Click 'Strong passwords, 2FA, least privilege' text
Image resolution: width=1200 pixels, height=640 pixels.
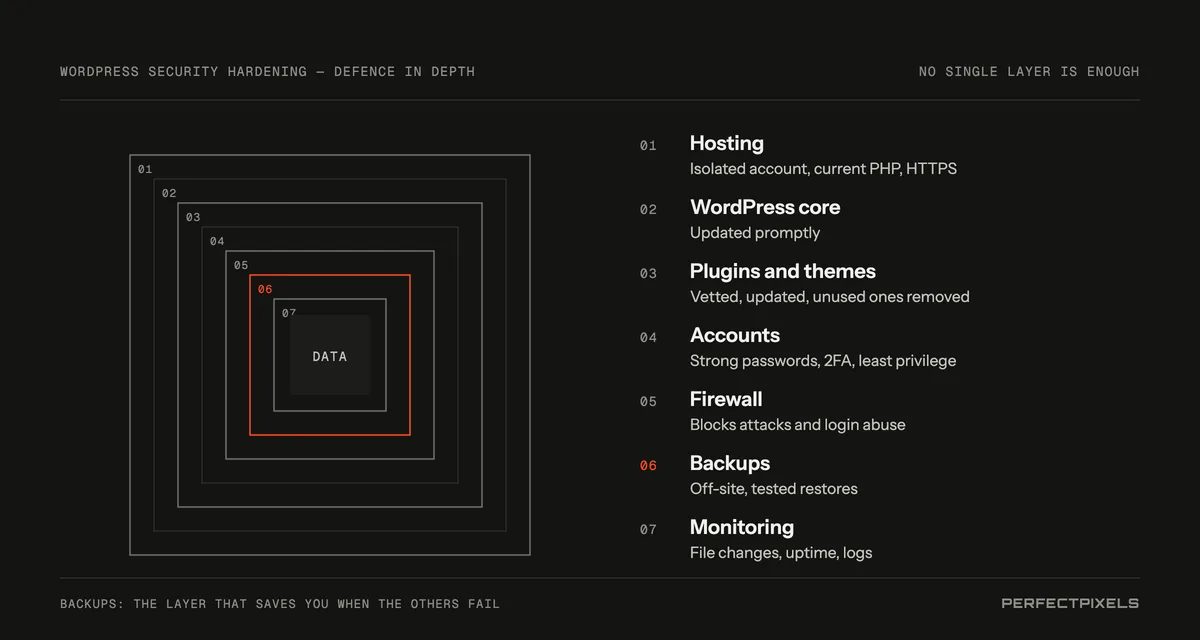[823, 361]
